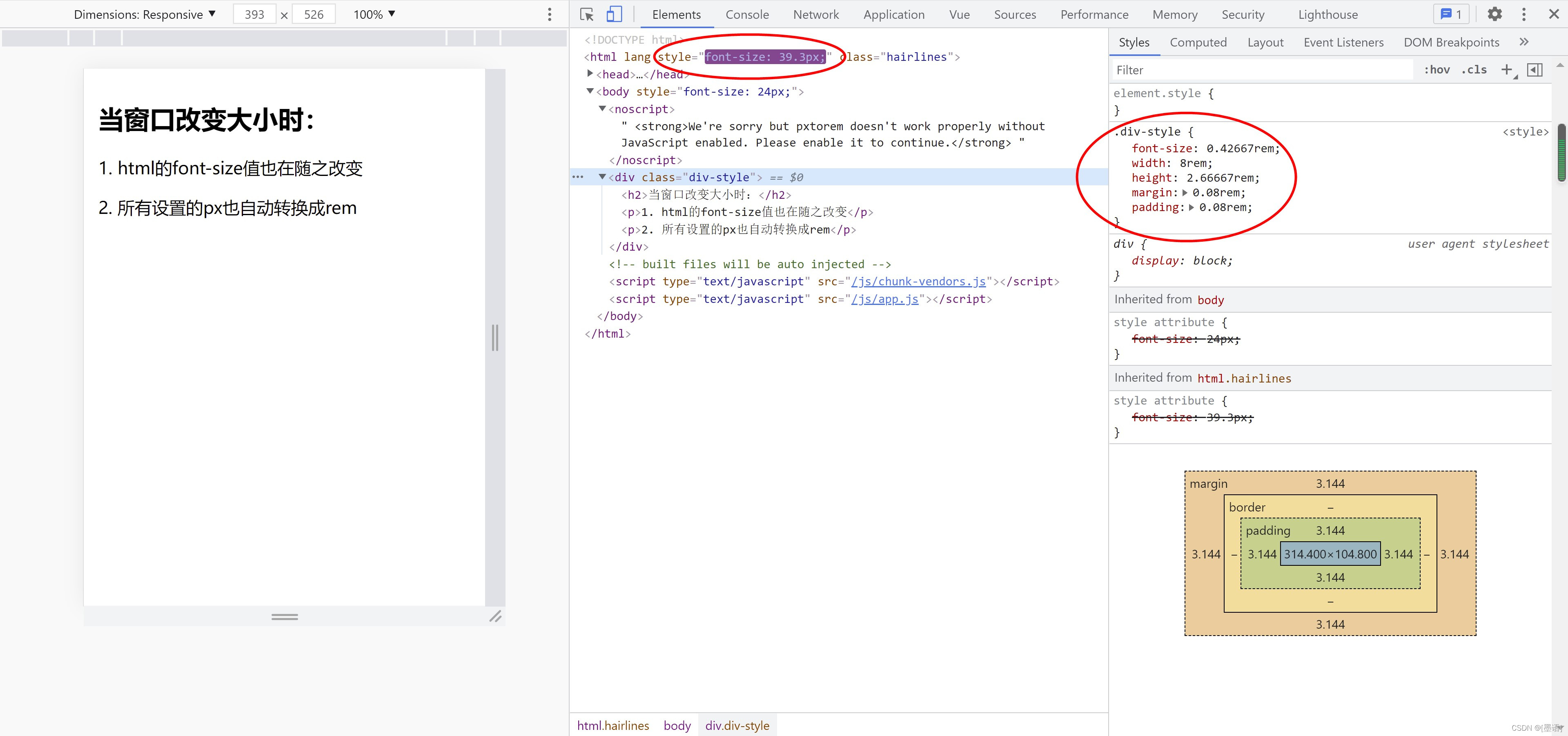Open the Security tab
1568x736 pixels.
(1243, 15)
